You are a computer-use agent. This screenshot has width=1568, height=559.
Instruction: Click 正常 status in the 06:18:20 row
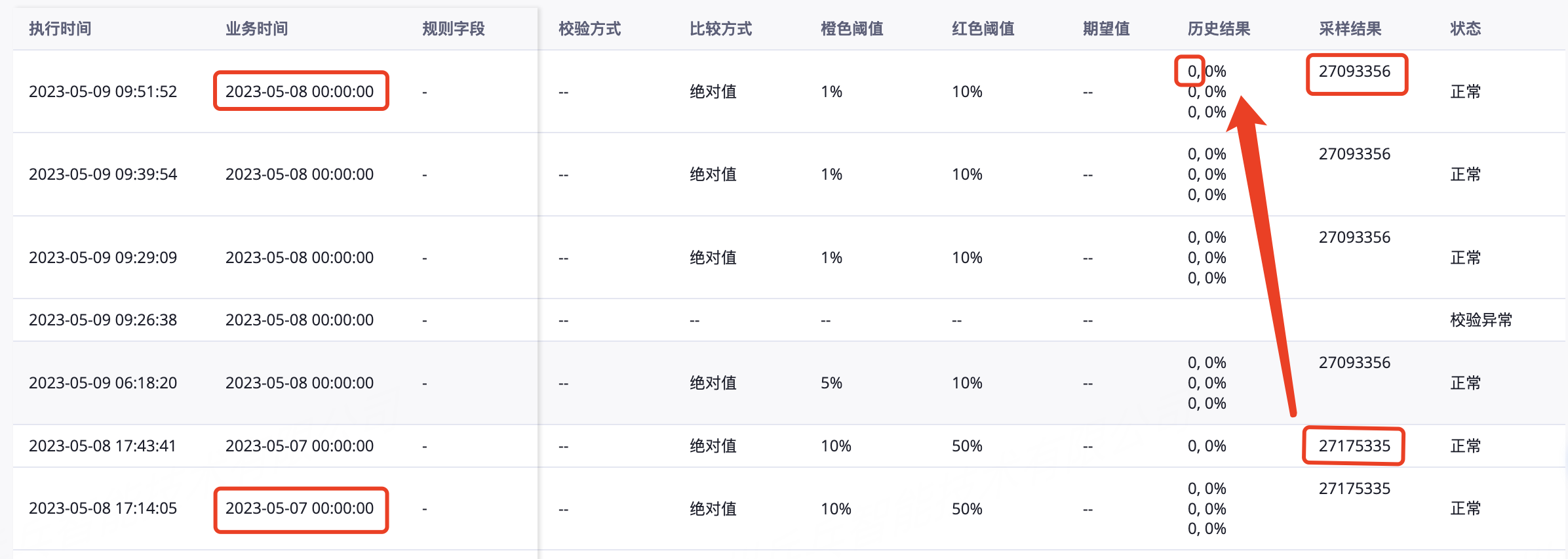point(1466,383)
